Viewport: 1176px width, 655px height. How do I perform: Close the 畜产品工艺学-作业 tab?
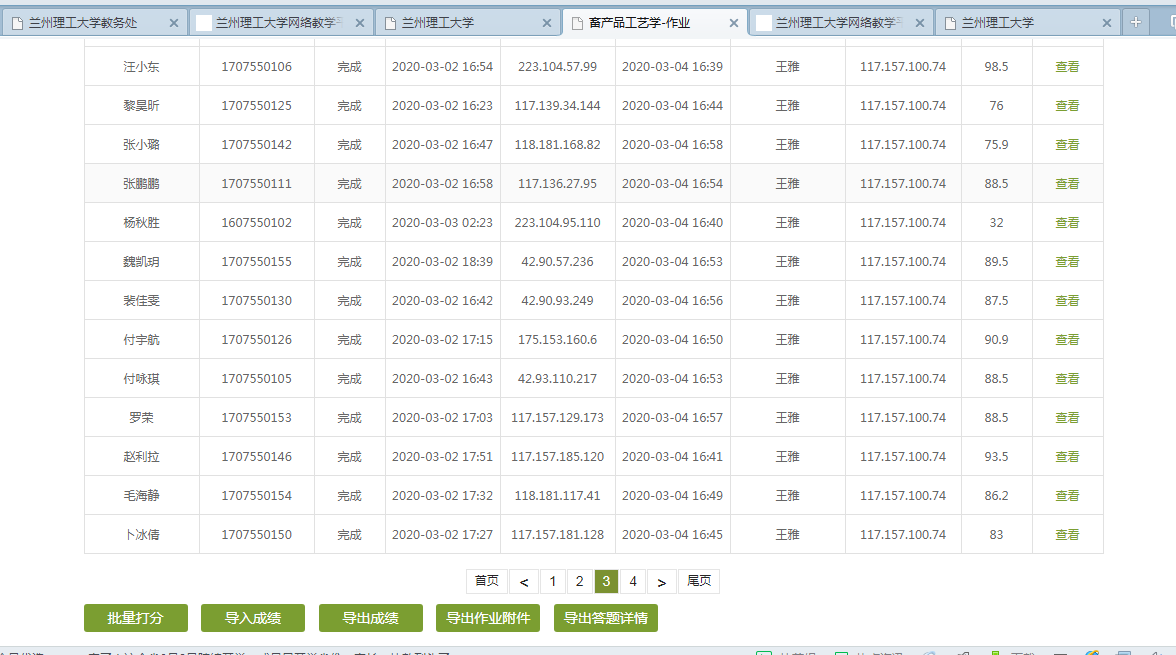click(733, 23)
